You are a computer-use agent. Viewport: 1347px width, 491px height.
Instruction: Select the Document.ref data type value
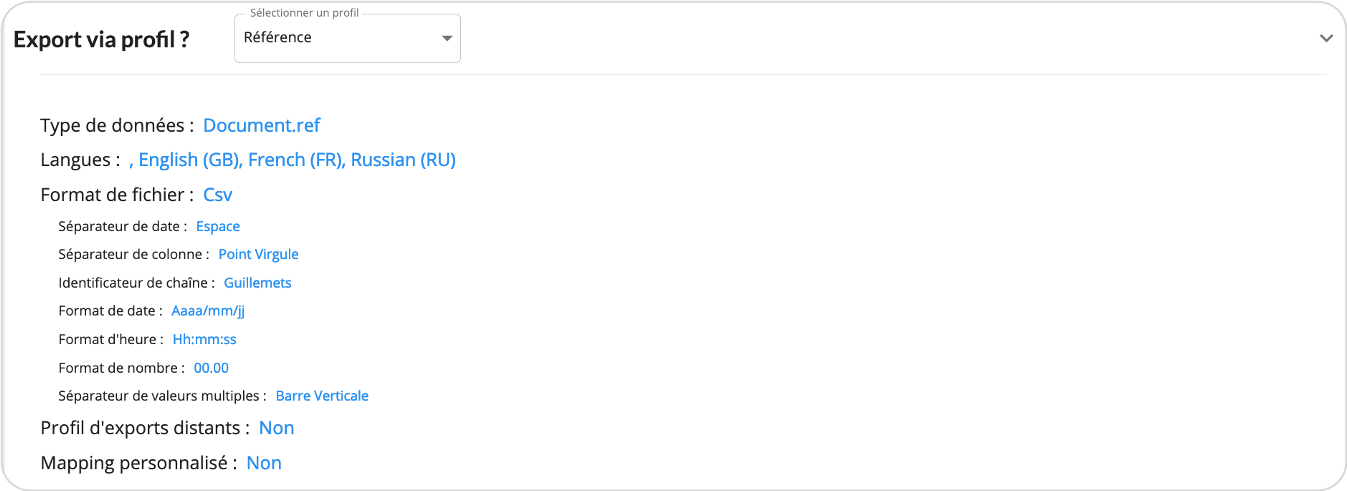(x=262, y=125)
